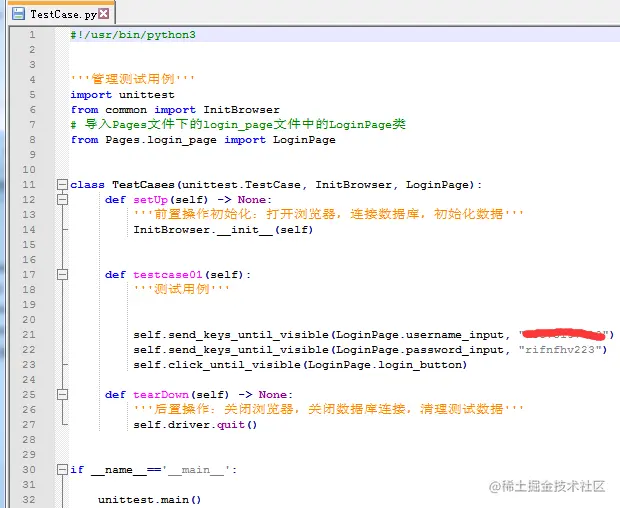Click 'InitBrowser.__init__(self)' call
The height and width of the screenshot is (508, 620).
click(x=223, y=230)
